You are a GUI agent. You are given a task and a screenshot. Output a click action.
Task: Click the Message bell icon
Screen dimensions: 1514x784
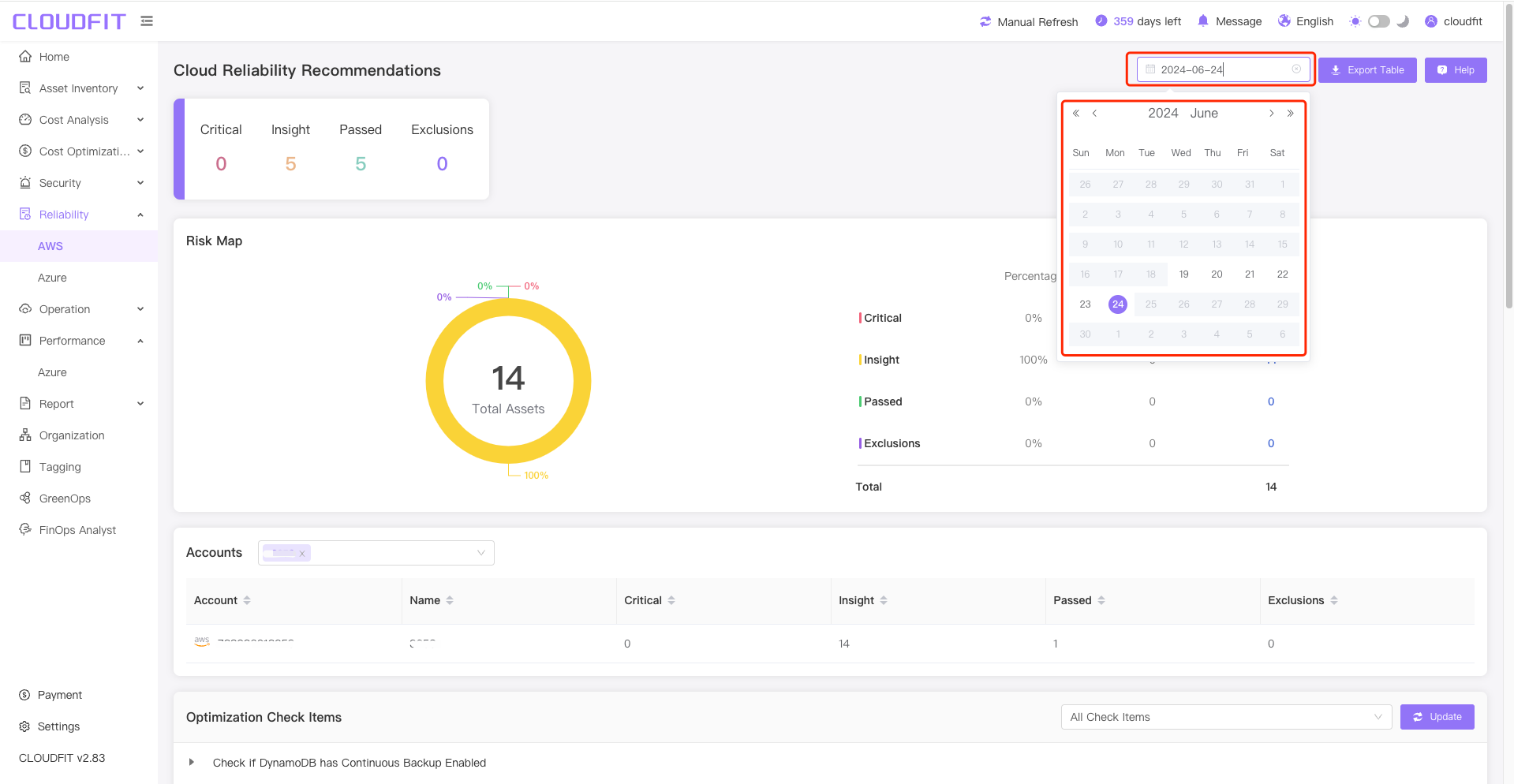1203,21
